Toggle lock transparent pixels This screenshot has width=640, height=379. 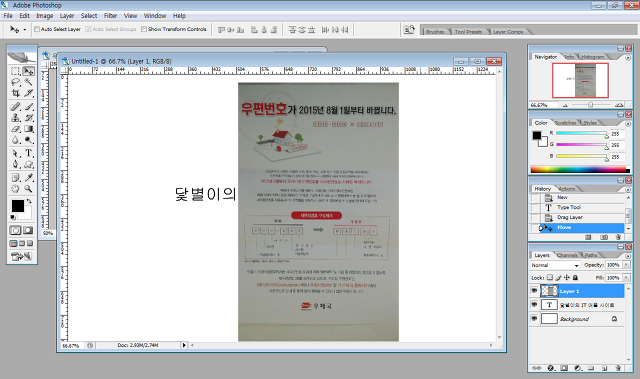pyautogui.click(x=550, y=277)
